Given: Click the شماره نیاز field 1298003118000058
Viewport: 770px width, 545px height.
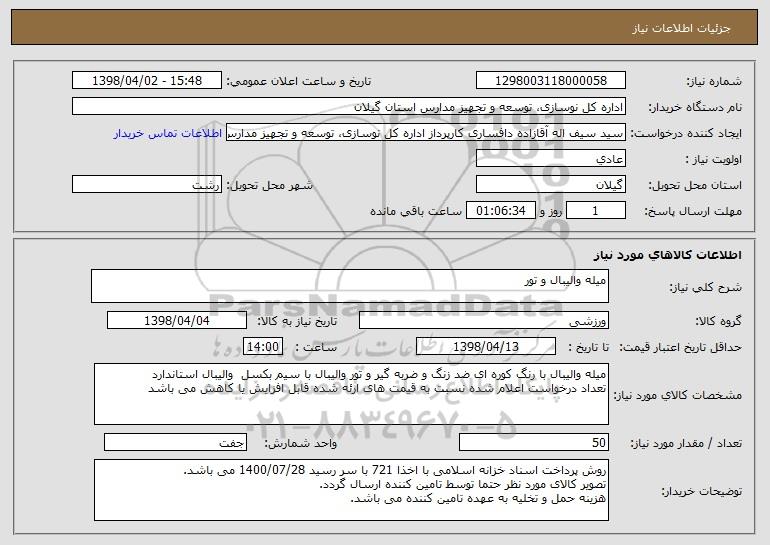Looking at the screenshot, I should [551, 81].
